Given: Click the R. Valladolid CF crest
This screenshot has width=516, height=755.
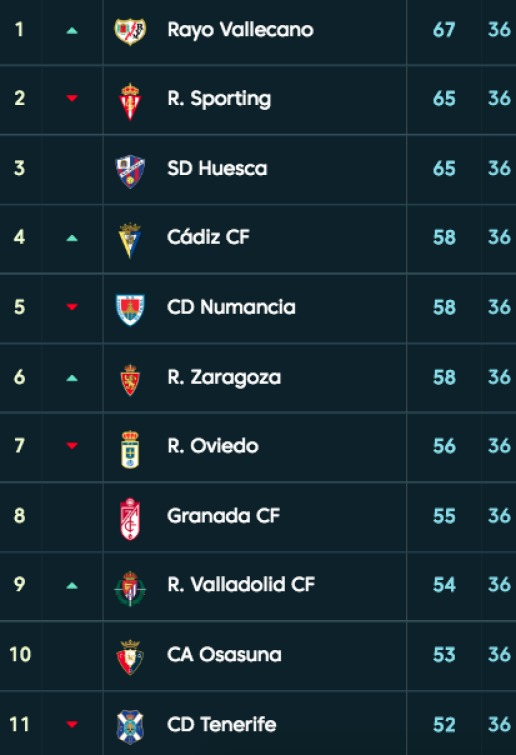Looking at the screenshot, I should (130, 588).
